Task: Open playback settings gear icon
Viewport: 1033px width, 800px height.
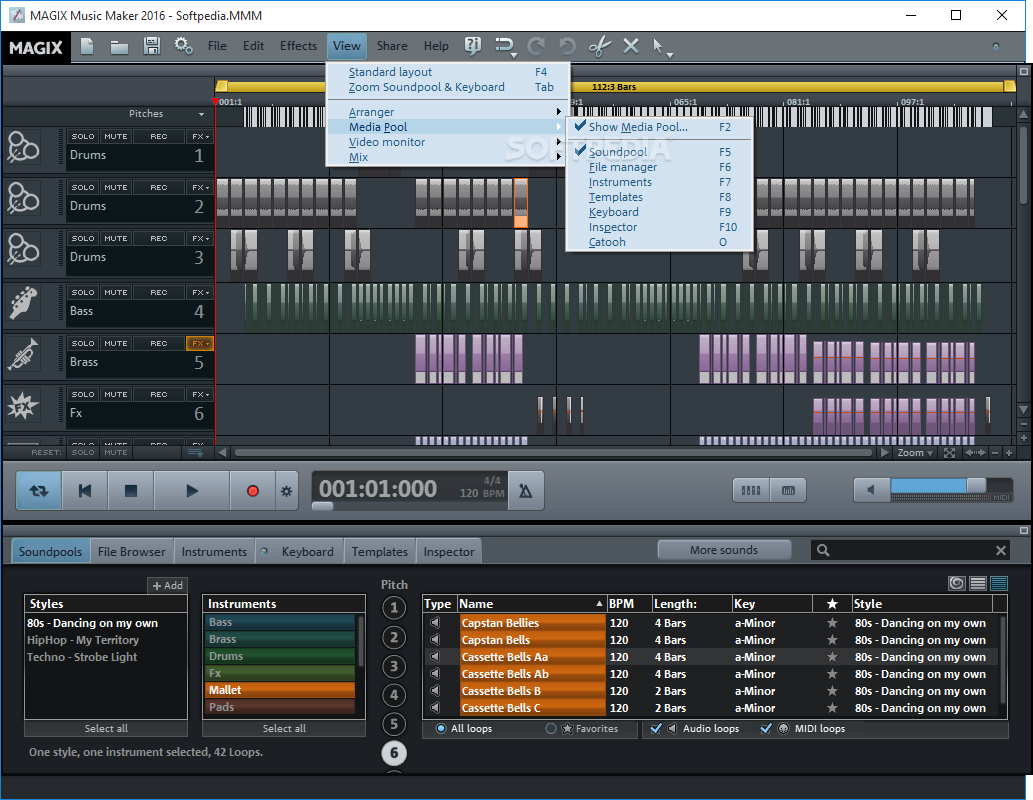Action: point(287,491)
